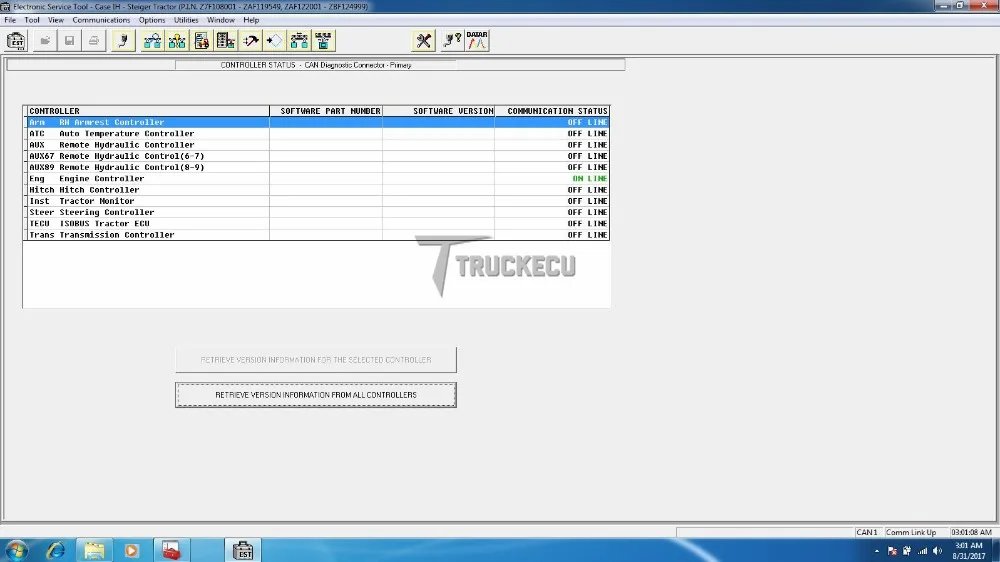Open Windows Explorer from the taskbar
This screenshot has width=1000, height=562.
tap(94, 550)
